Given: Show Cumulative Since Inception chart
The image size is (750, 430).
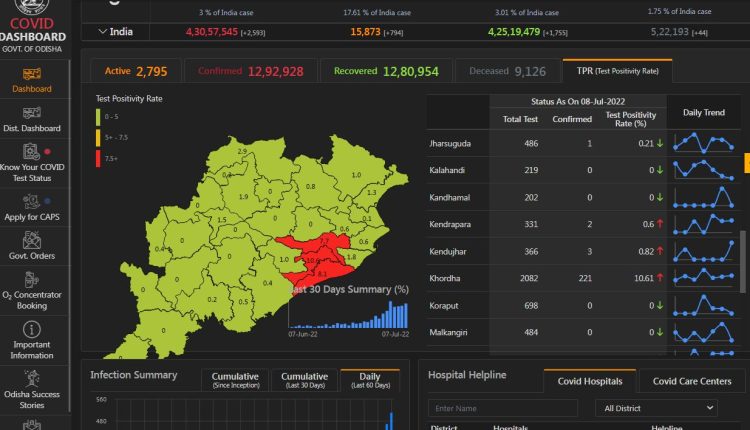Looking at the screenshot, I should (235, 380).
